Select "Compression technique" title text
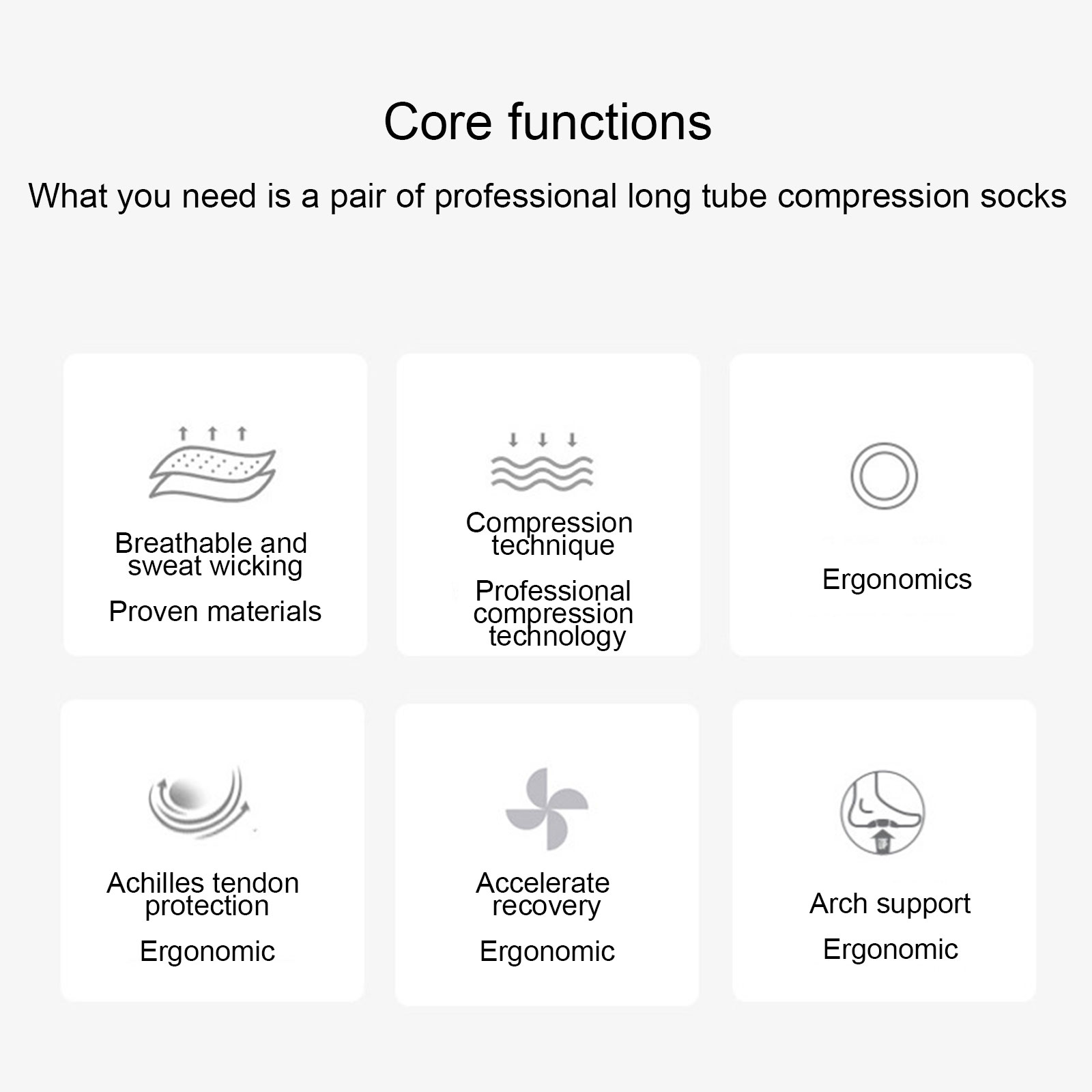Screen dimensions: 1092x1092 coord(550,534)
